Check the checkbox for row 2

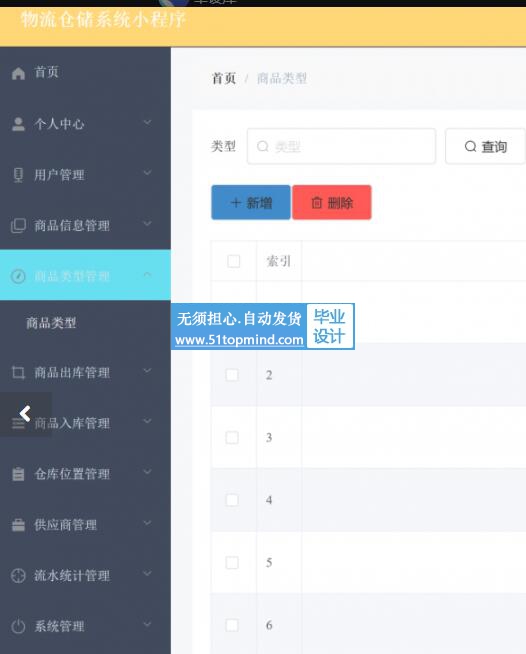point(232,375)
